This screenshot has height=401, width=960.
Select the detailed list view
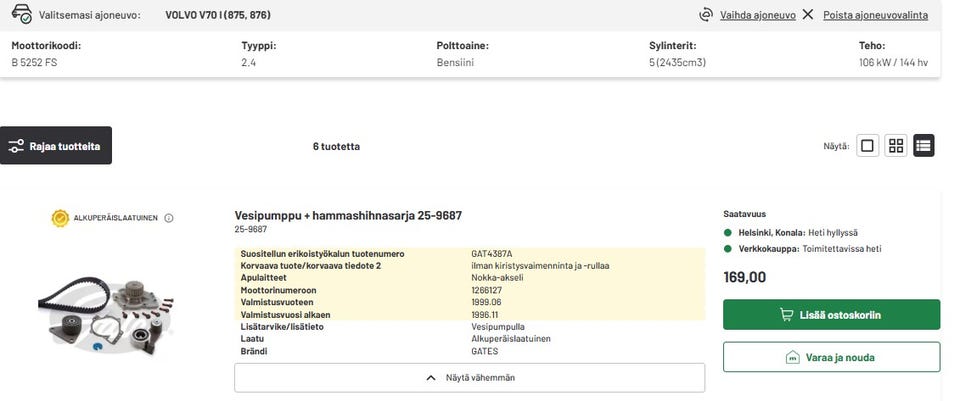pos(924,146)
